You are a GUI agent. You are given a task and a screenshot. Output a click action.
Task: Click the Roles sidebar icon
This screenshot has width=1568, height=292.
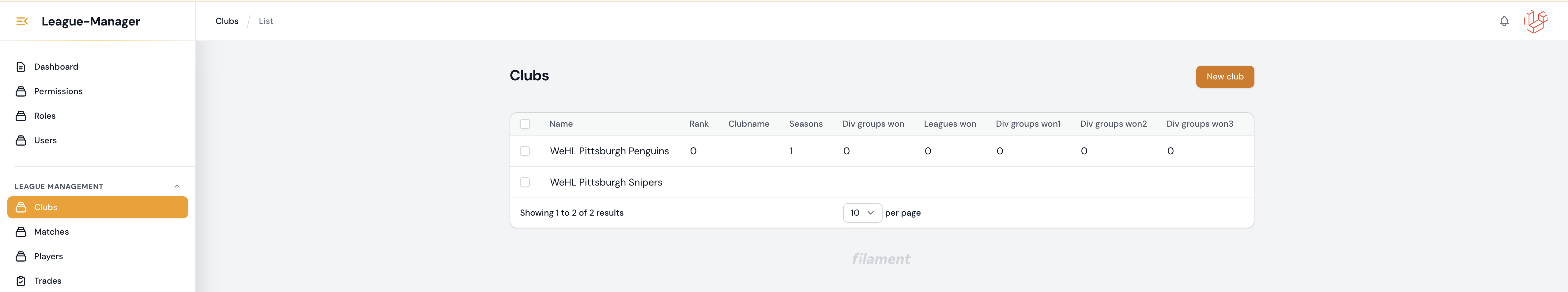21,116
